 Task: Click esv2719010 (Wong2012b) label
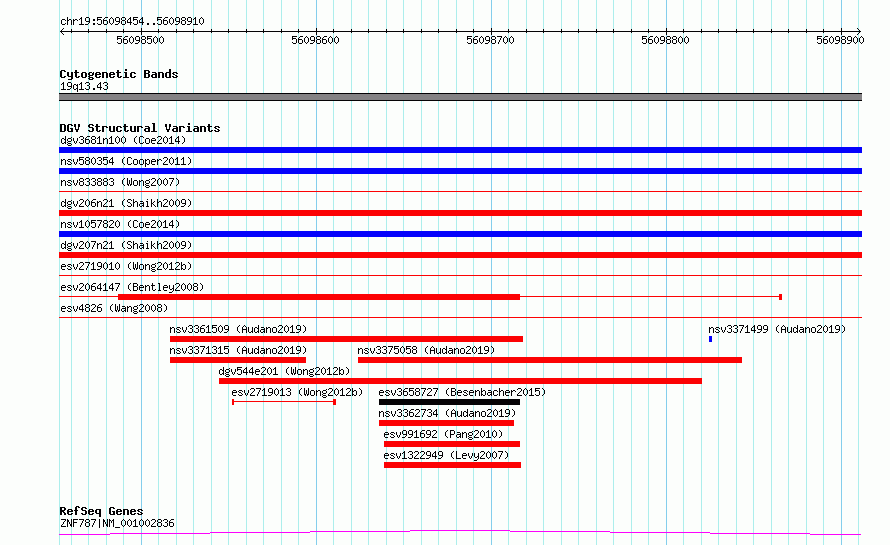pyautogui.click(x=126, y=266)
